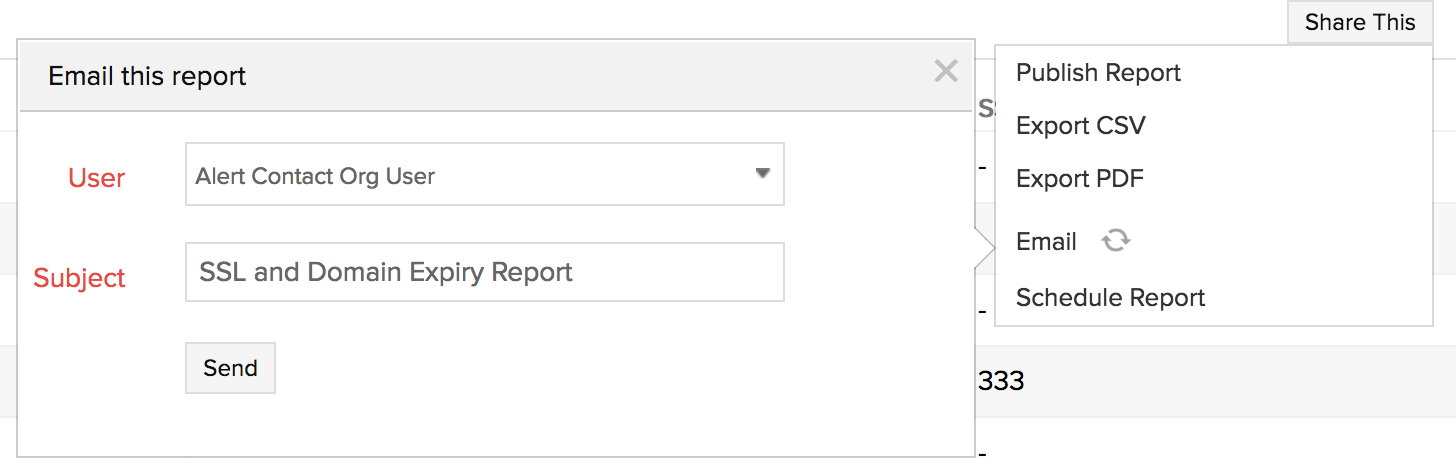Image resolution: width=1456 pixels, height=466 pixels.
Task: Click the red Subject field label
Action: click(80, 278)
